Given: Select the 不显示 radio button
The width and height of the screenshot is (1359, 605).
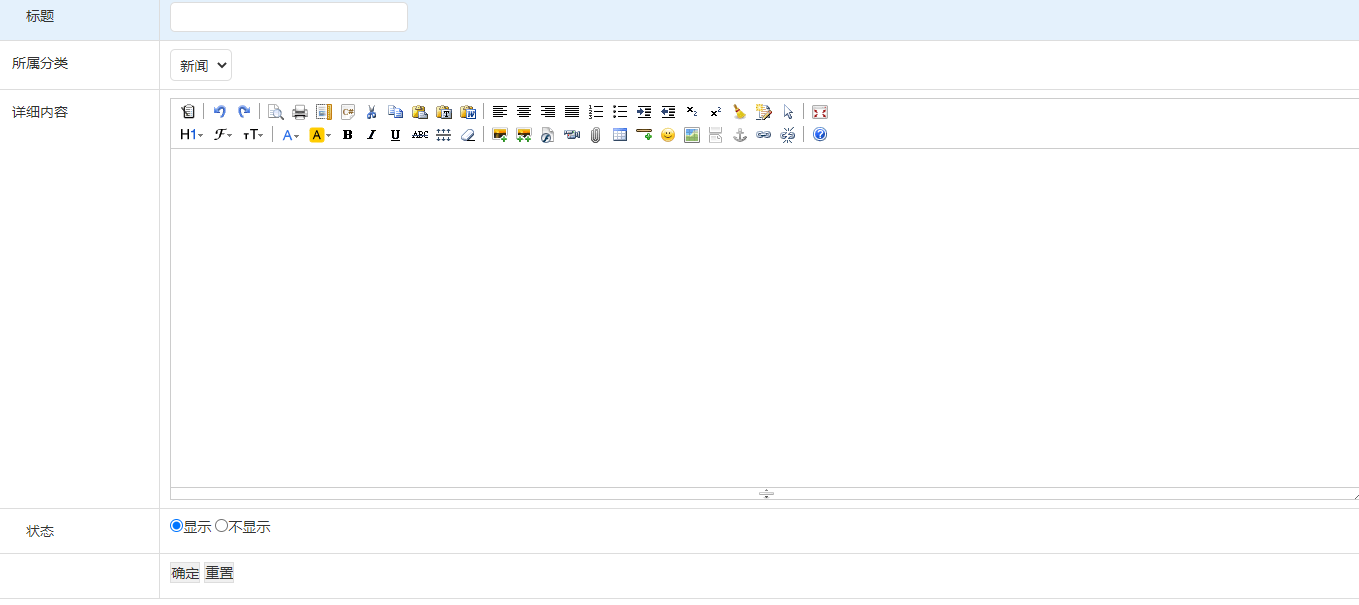Looking at the screenshot, I should [x=222, y=526].
